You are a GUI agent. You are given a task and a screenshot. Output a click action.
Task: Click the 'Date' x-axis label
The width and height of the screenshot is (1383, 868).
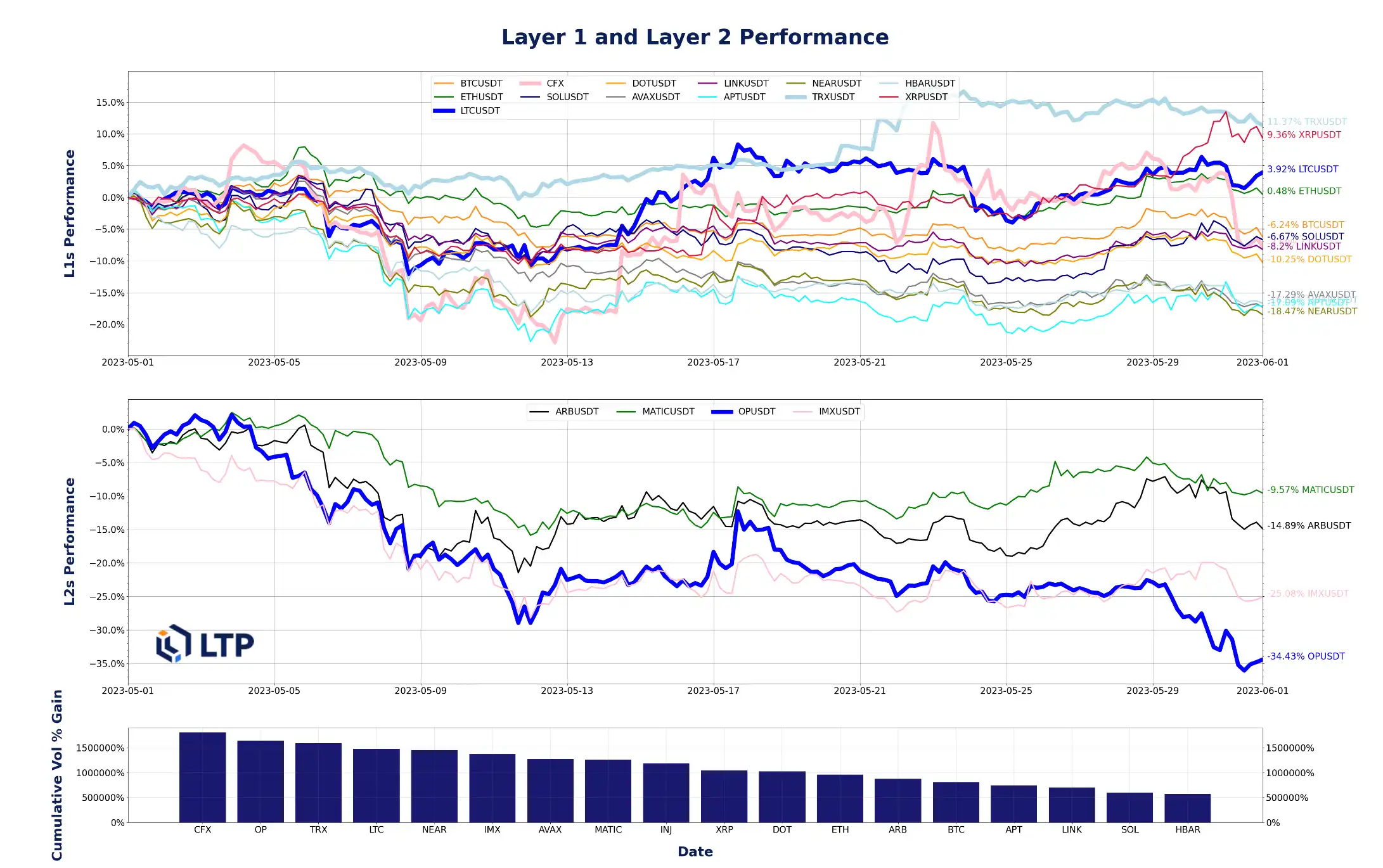click(695, 852)
